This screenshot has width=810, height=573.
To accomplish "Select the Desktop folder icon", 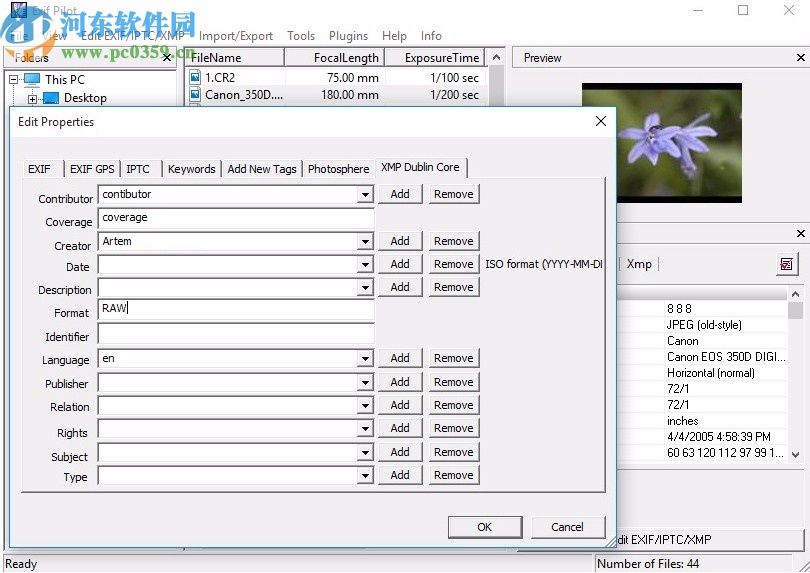I will point(51,98).
